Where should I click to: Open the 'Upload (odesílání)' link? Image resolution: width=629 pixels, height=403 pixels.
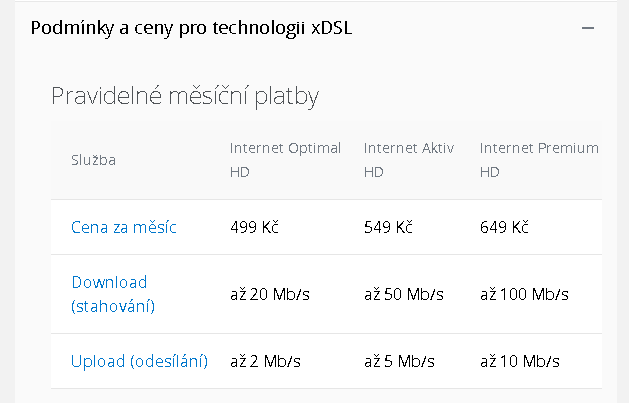pos(139,361)
